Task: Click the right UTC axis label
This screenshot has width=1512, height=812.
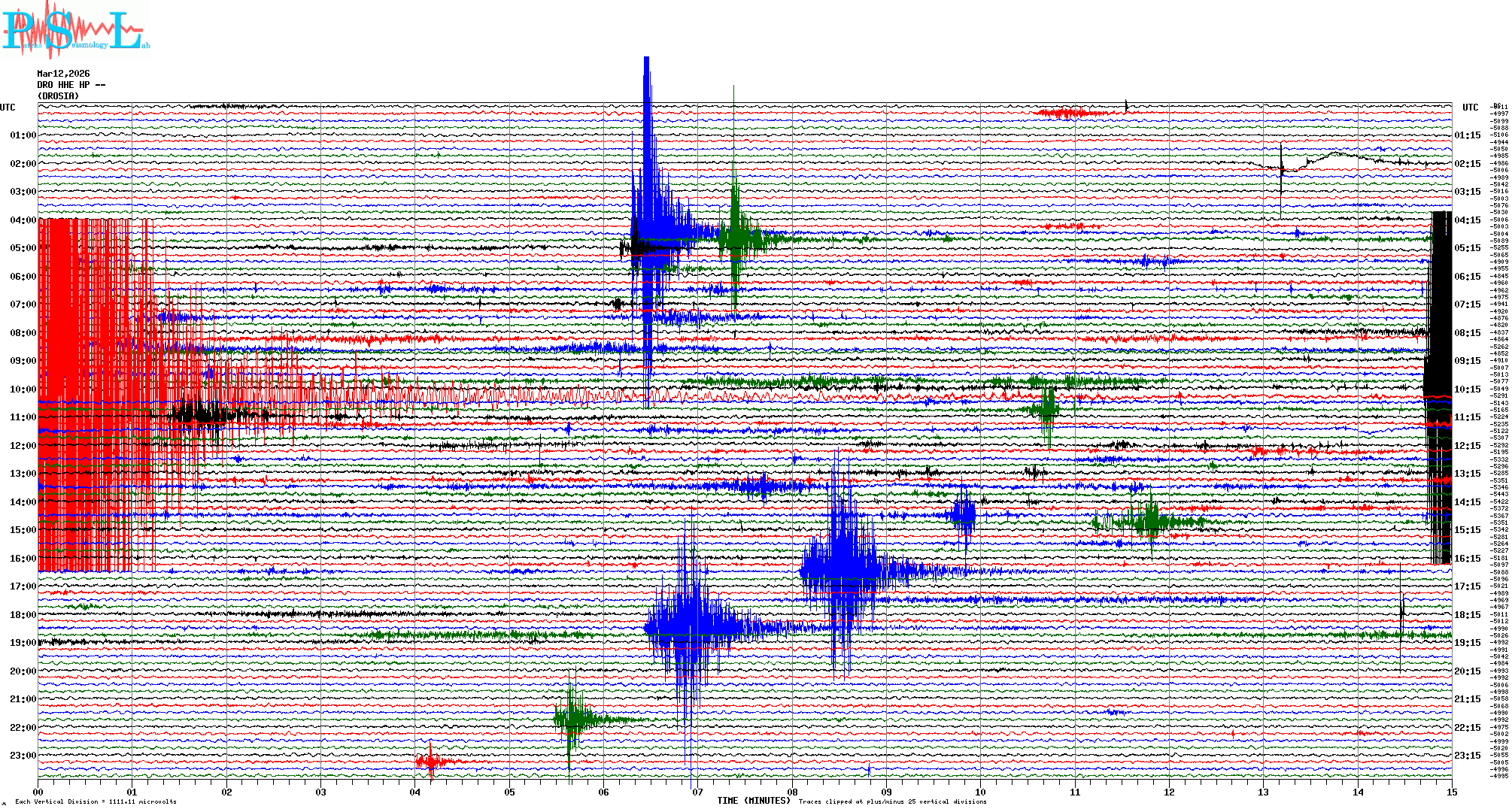Action: click(x=1470, y=108)
